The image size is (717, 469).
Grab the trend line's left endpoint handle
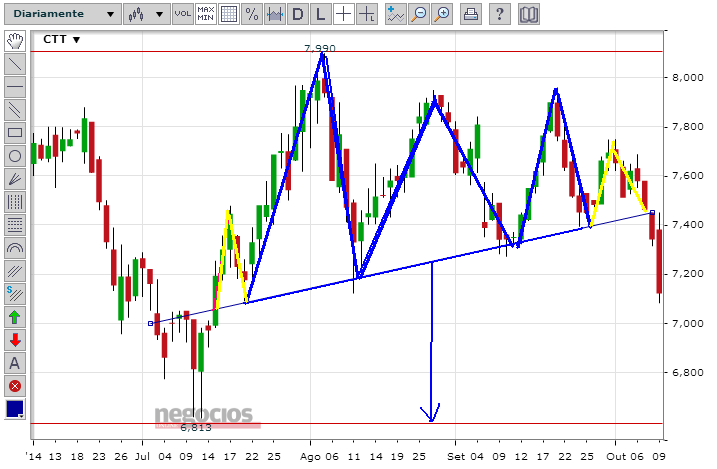150,324
